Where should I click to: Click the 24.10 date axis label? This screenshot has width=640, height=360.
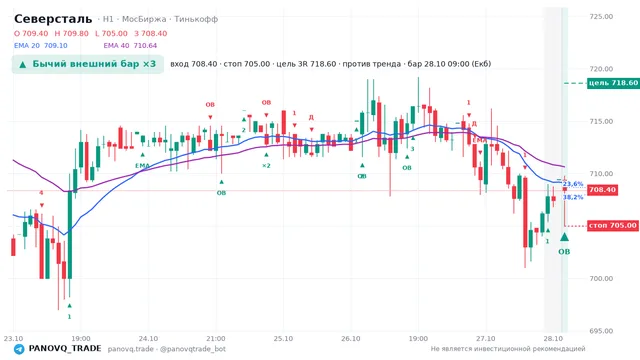148,339
